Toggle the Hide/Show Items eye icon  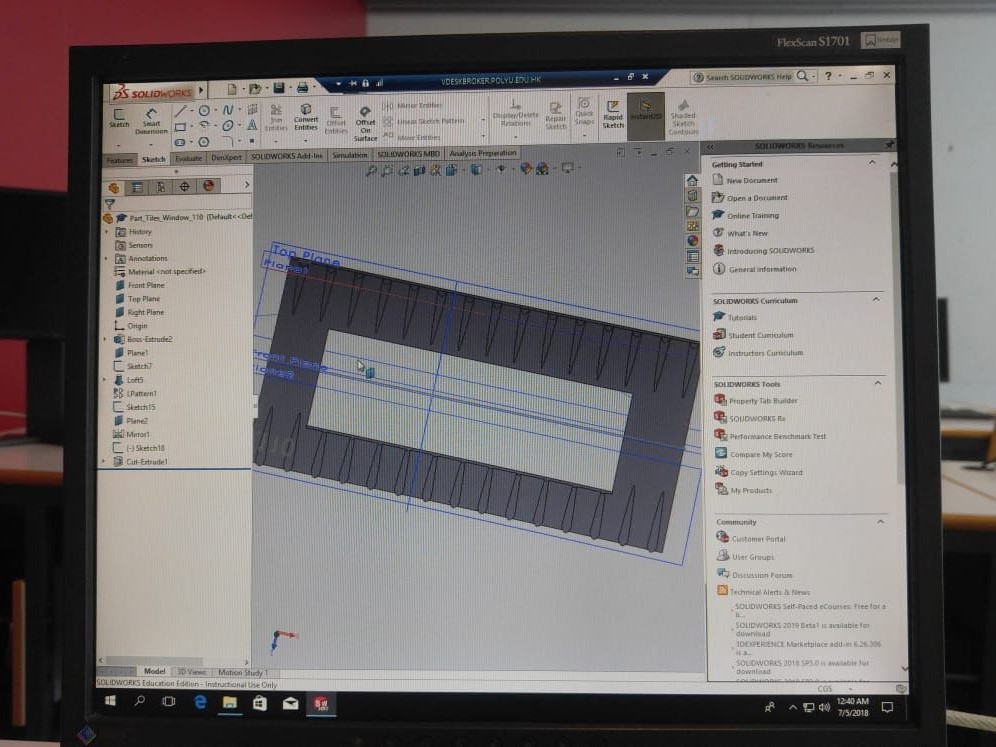click(501, 169)
